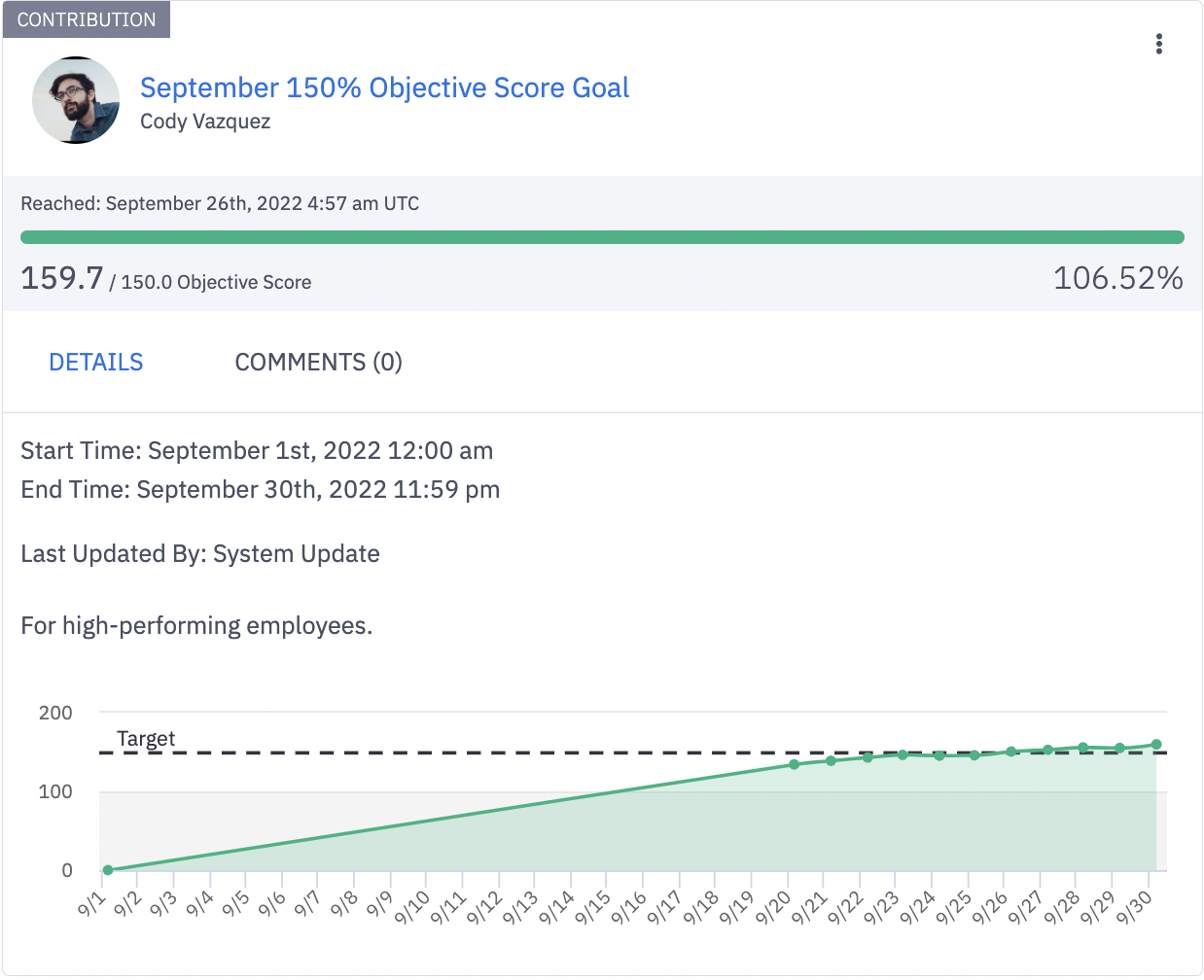The width and height of the screenshot is (1204, 980).
Task: Click Cody Vazquez's profile avatar
Action: point(75,100)
